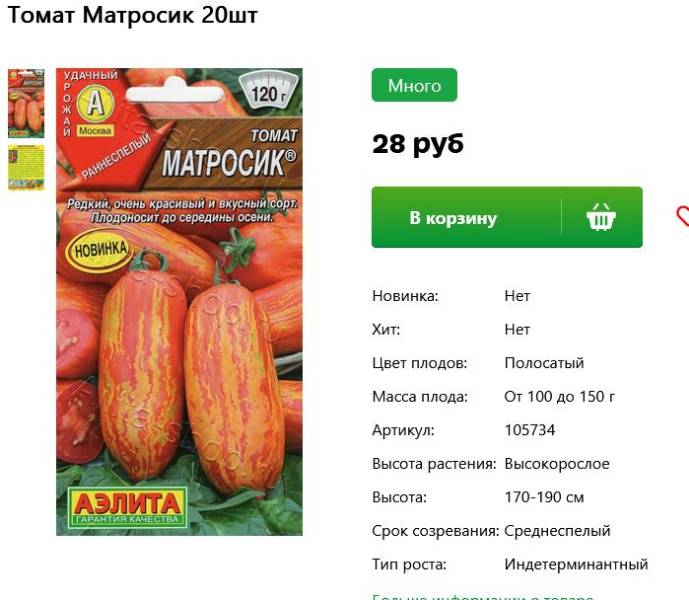This screenshot has height=600, width=689.
Task: Click the green Много availability badge
Action: tap(414, 85)
